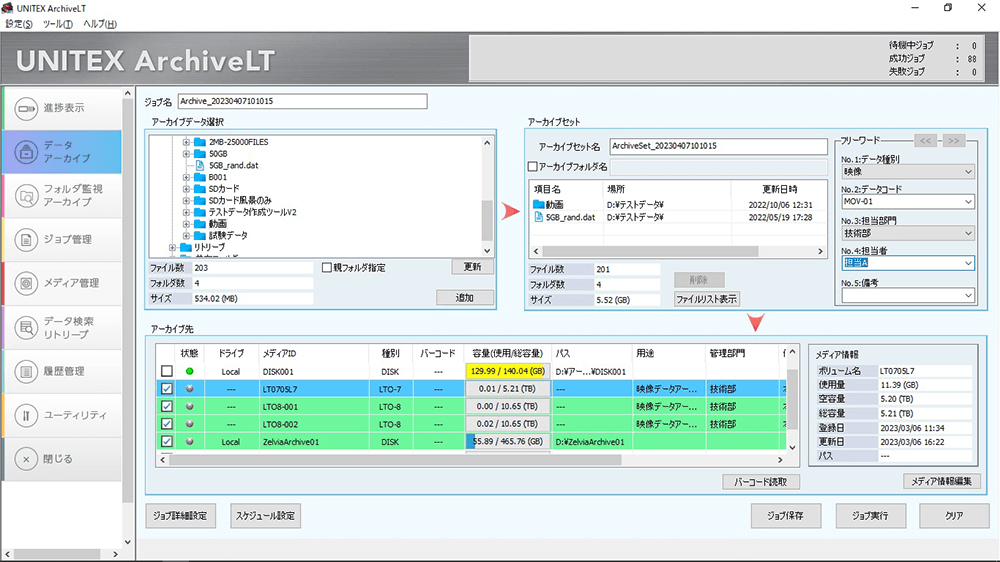Click the クリア button
This screenshot has height=562, width=1000.
coord(954,515)
